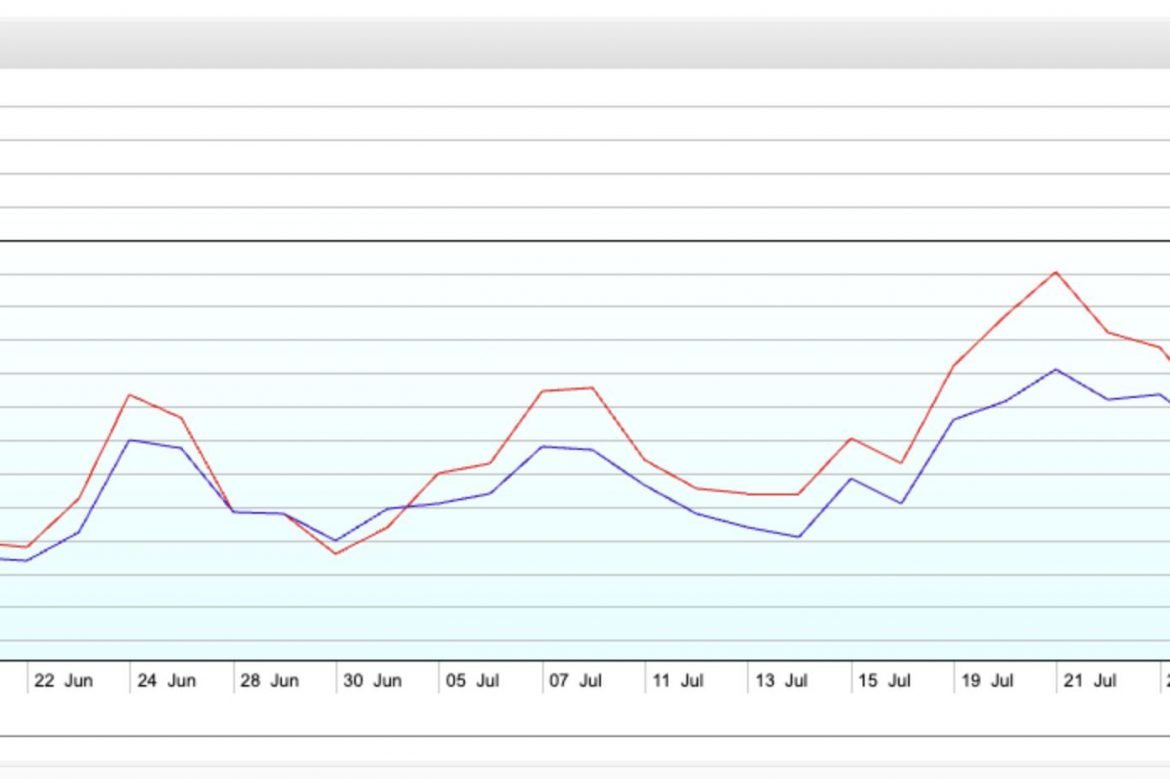Click the 11 Jul date label
Image resolution: width=1170 pixels, height=779 pixels.
(678, 681)
